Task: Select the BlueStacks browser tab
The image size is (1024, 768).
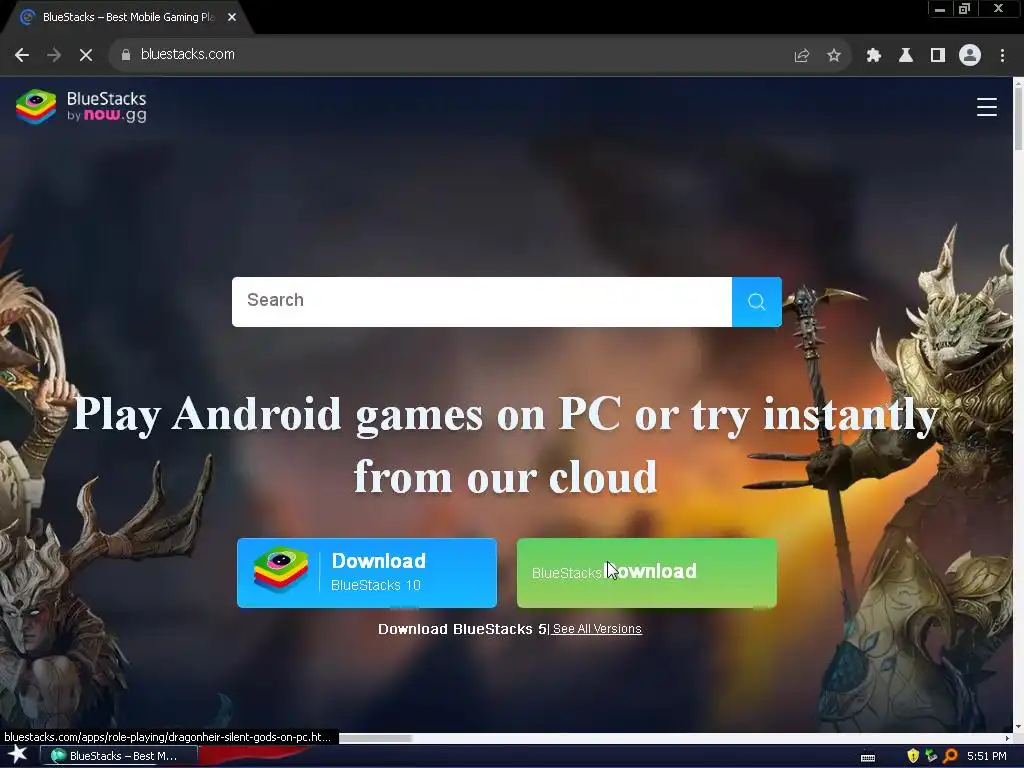Action: tap(127, 17)
